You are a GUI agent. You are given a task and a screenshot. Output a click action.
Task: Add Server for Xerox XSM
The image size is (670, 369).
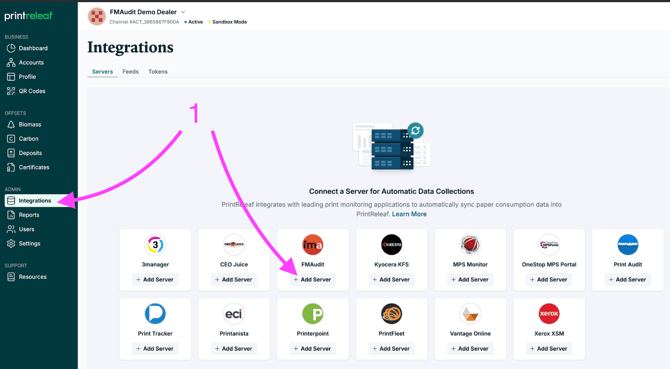pyautogui.click(x=549, y=349)
